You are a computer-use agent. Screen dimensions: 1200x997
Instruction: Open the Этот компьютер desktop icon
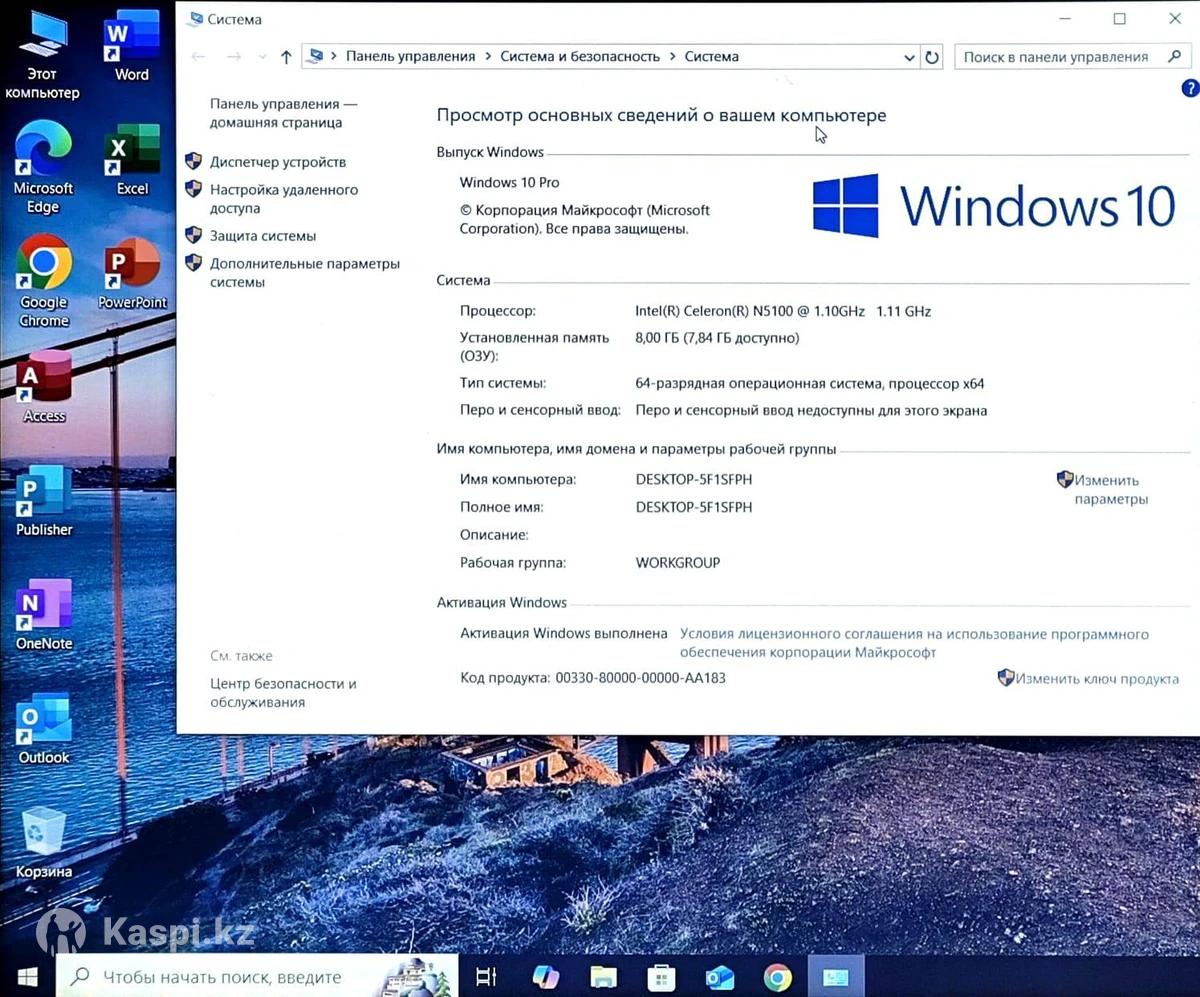coord(42,55)
